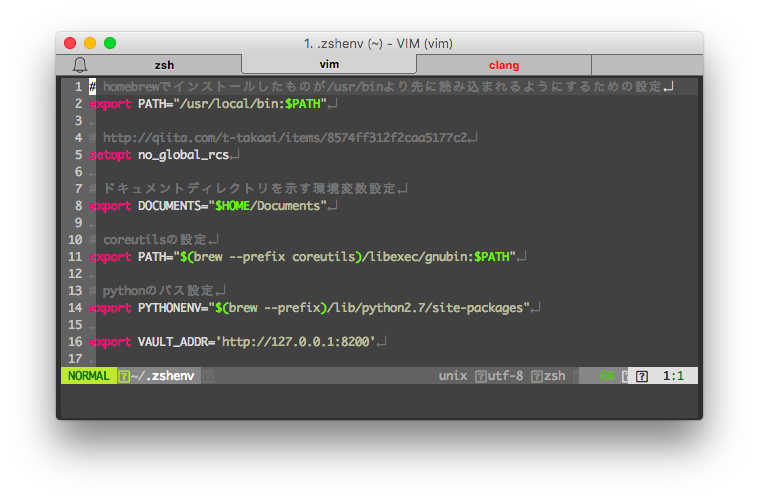
Task: Switch to the vim tab
Action: coord(329,64)
